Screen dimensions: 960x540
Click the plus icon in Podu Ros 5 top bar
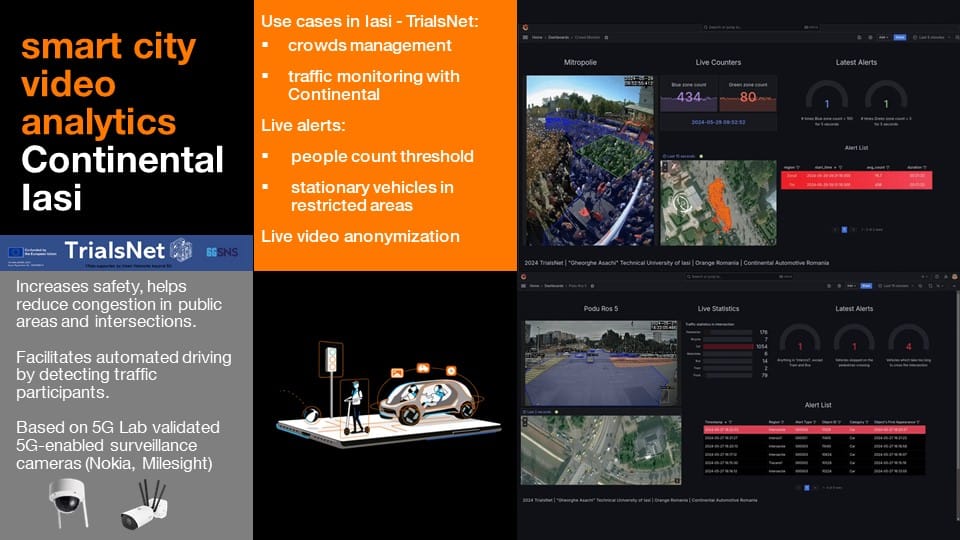924,277
